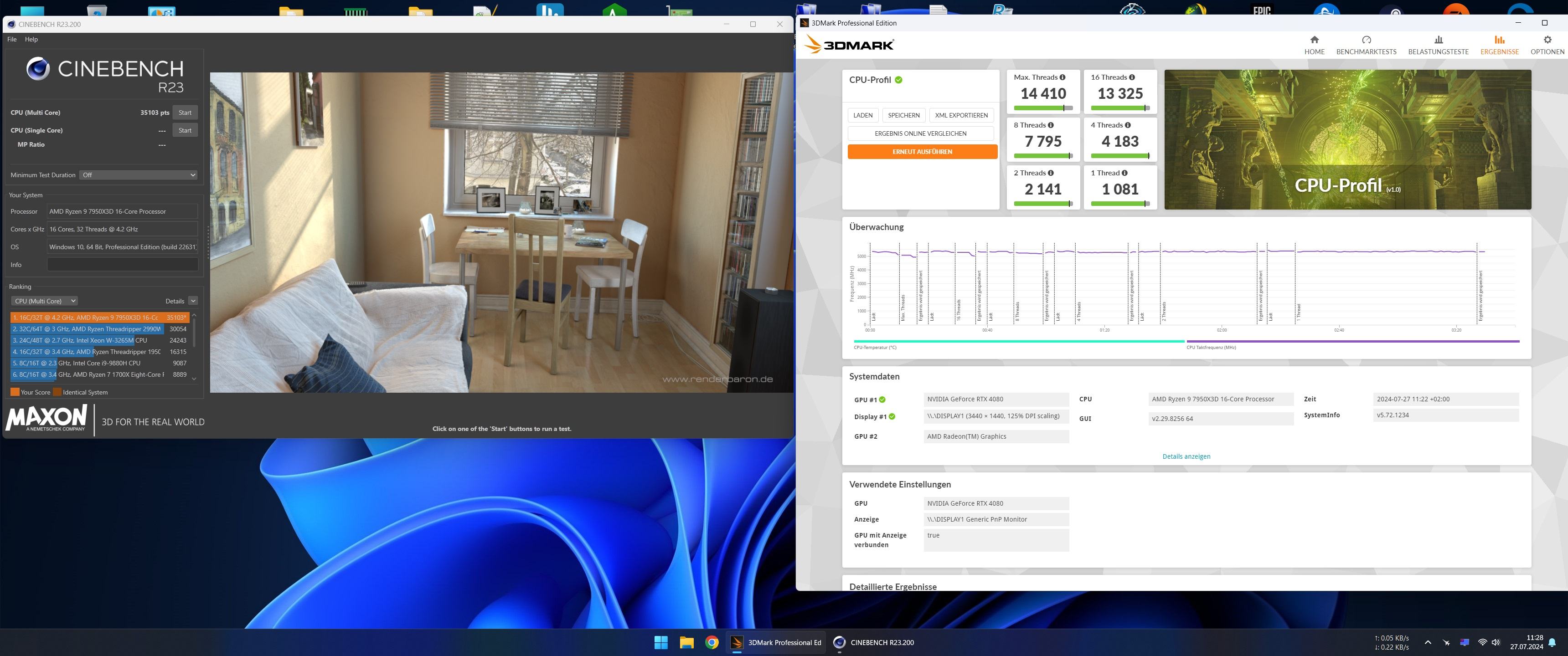Switch to Ergebnisse tab in 3DMark

coord(1499,46)
